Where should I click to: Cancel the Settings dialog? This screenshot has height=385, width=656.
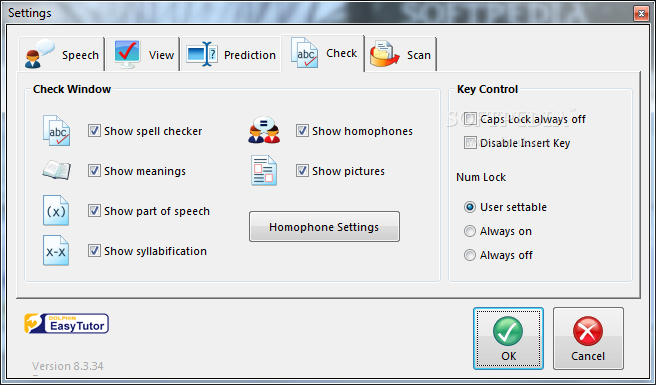pos(588,339)
